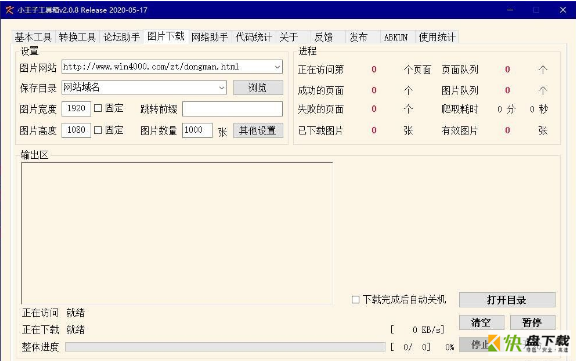The image size is (576, 361).
Task: Toggle 固定 checkbox for 图片宽度
Action: (98, 108)
